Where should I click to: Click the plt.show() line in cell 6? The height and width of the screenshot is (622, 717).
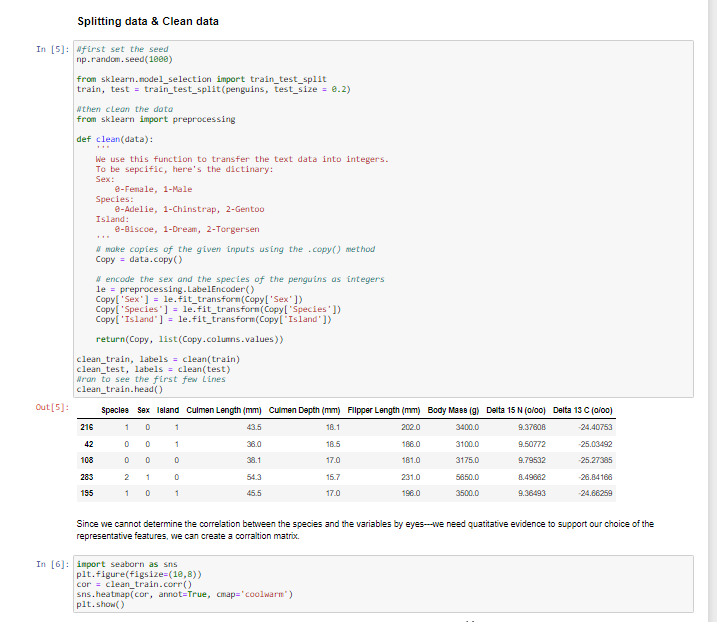(x=100, y=604)
